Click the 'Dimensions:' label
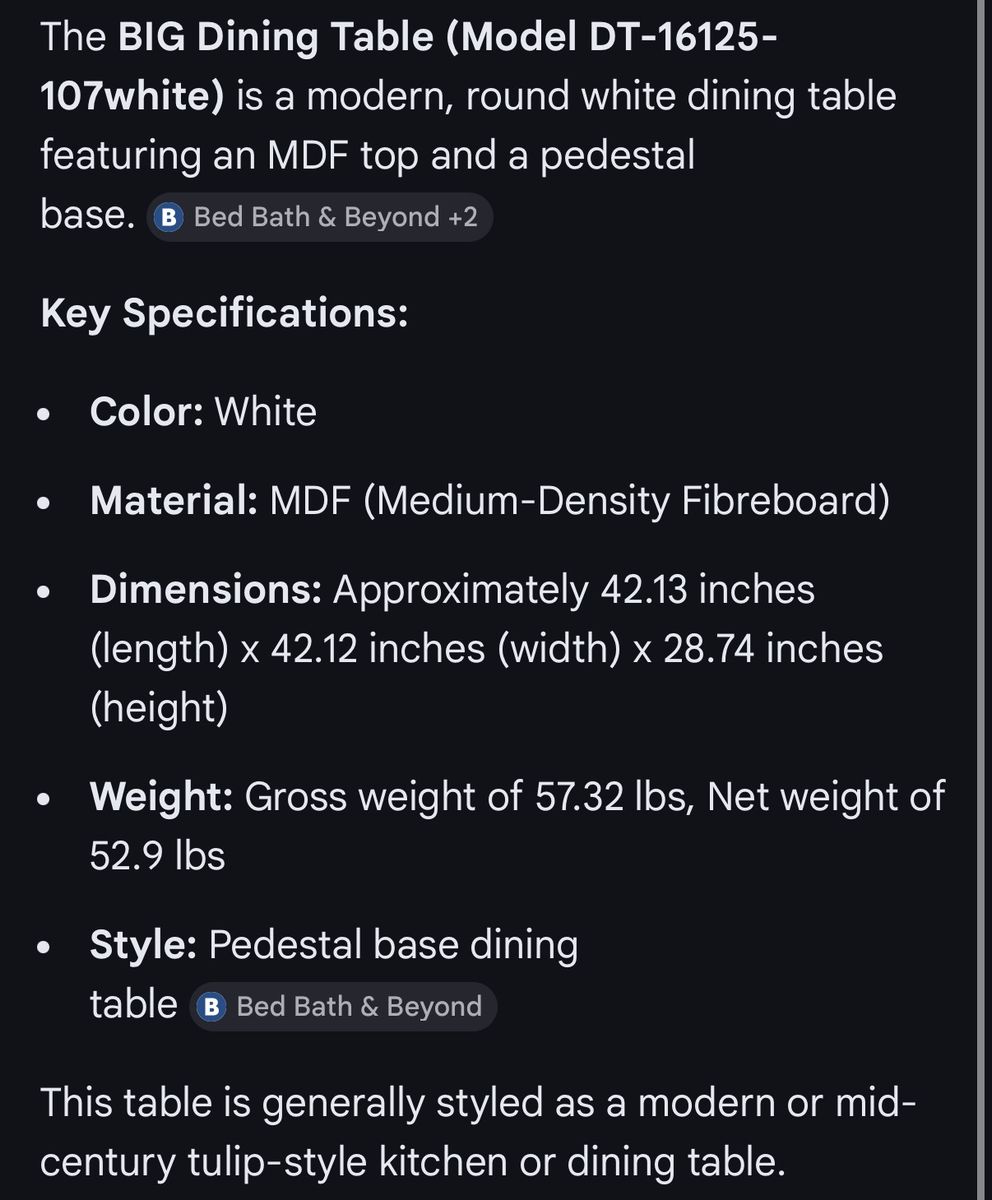992x1200 pixels. 205,590
